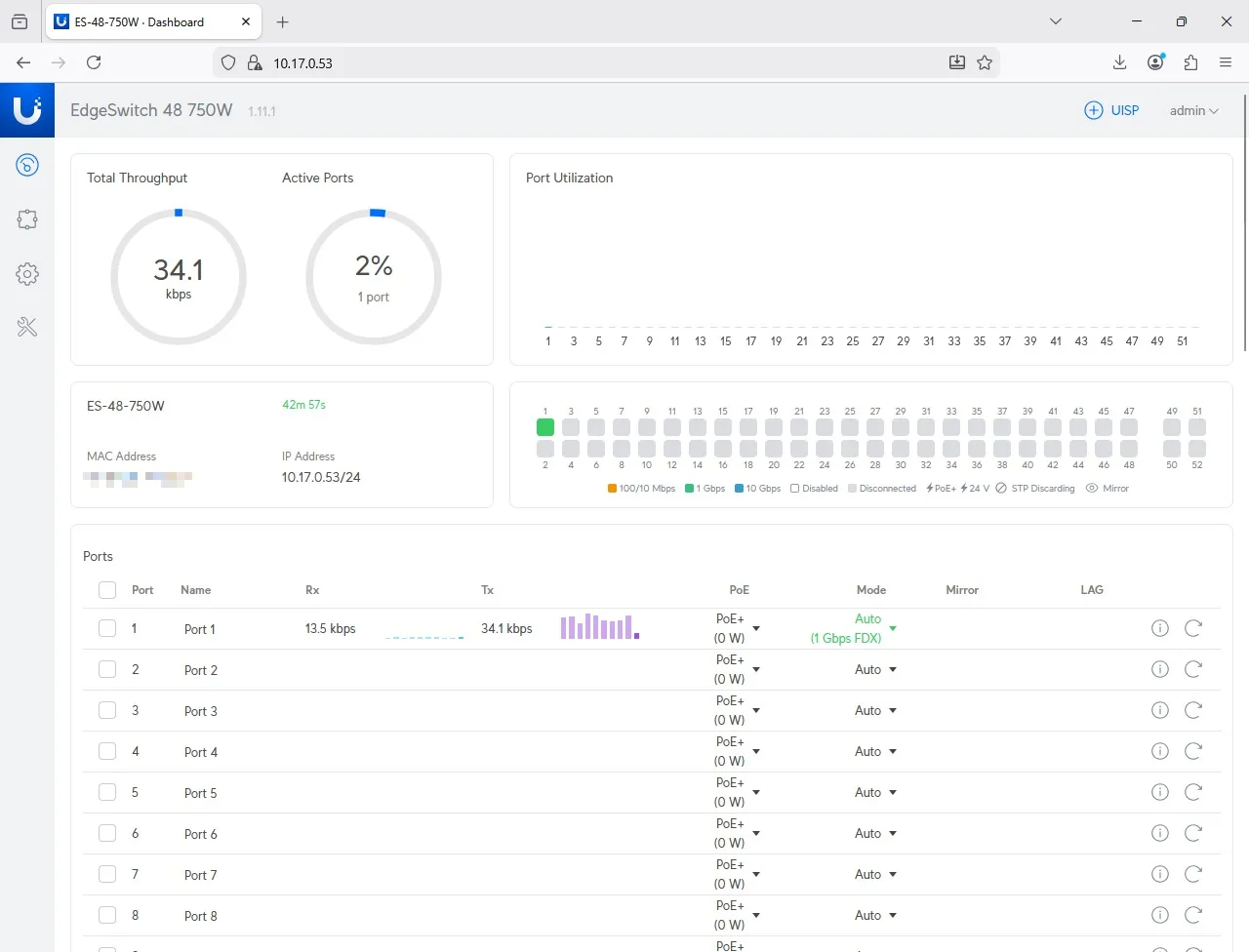Bookmark this page with the star icon
Viewport: 1249px width, 952px height.
coord(985,62)
